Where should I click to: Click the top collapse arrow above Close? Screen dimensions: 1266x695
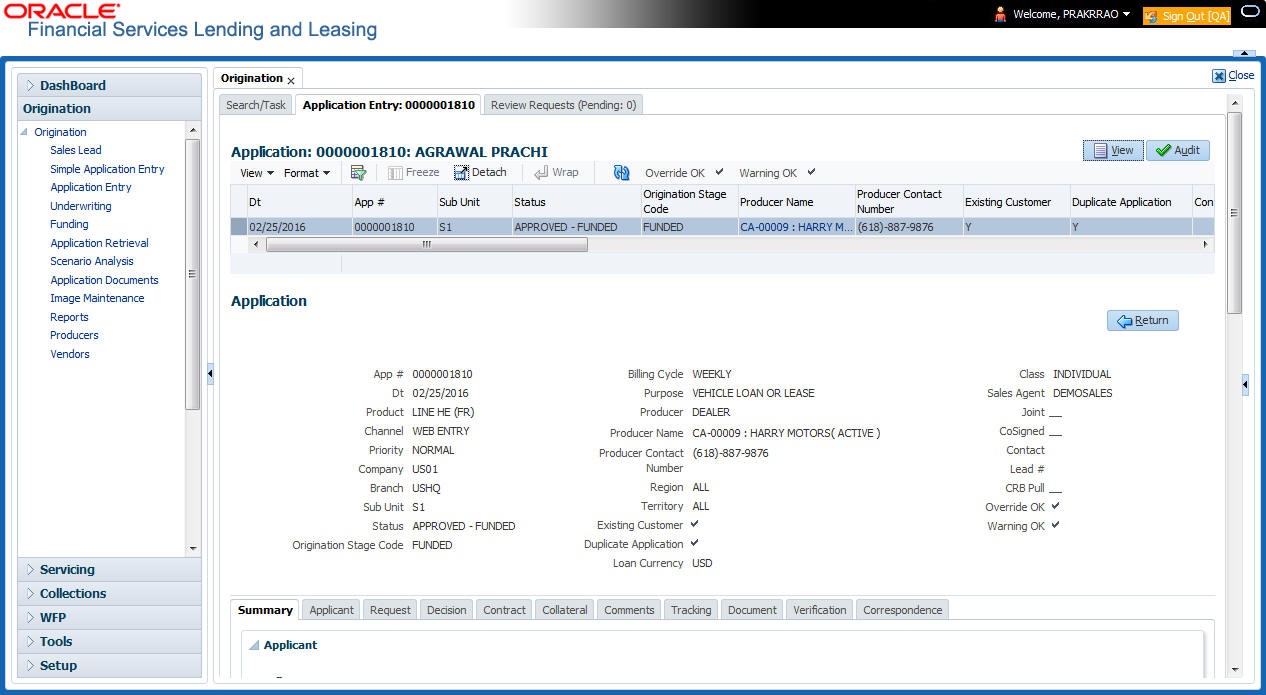click(x=1244, y=53)
